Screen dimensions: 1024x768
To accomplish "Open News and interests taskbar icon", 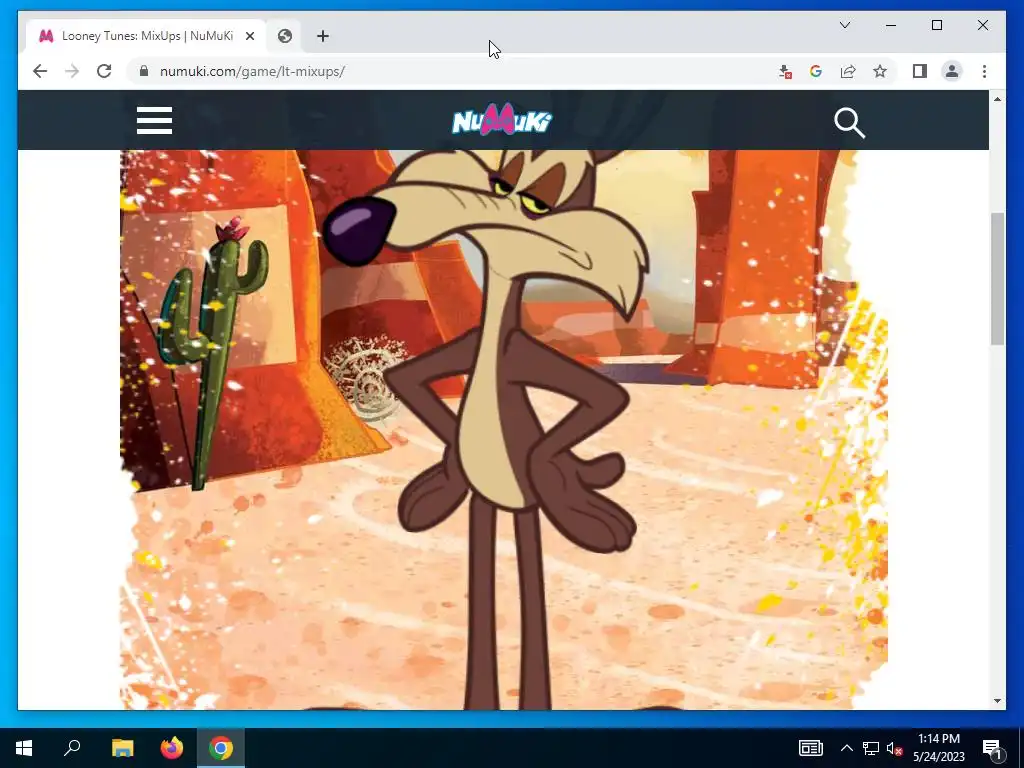I will pos(810,748).
